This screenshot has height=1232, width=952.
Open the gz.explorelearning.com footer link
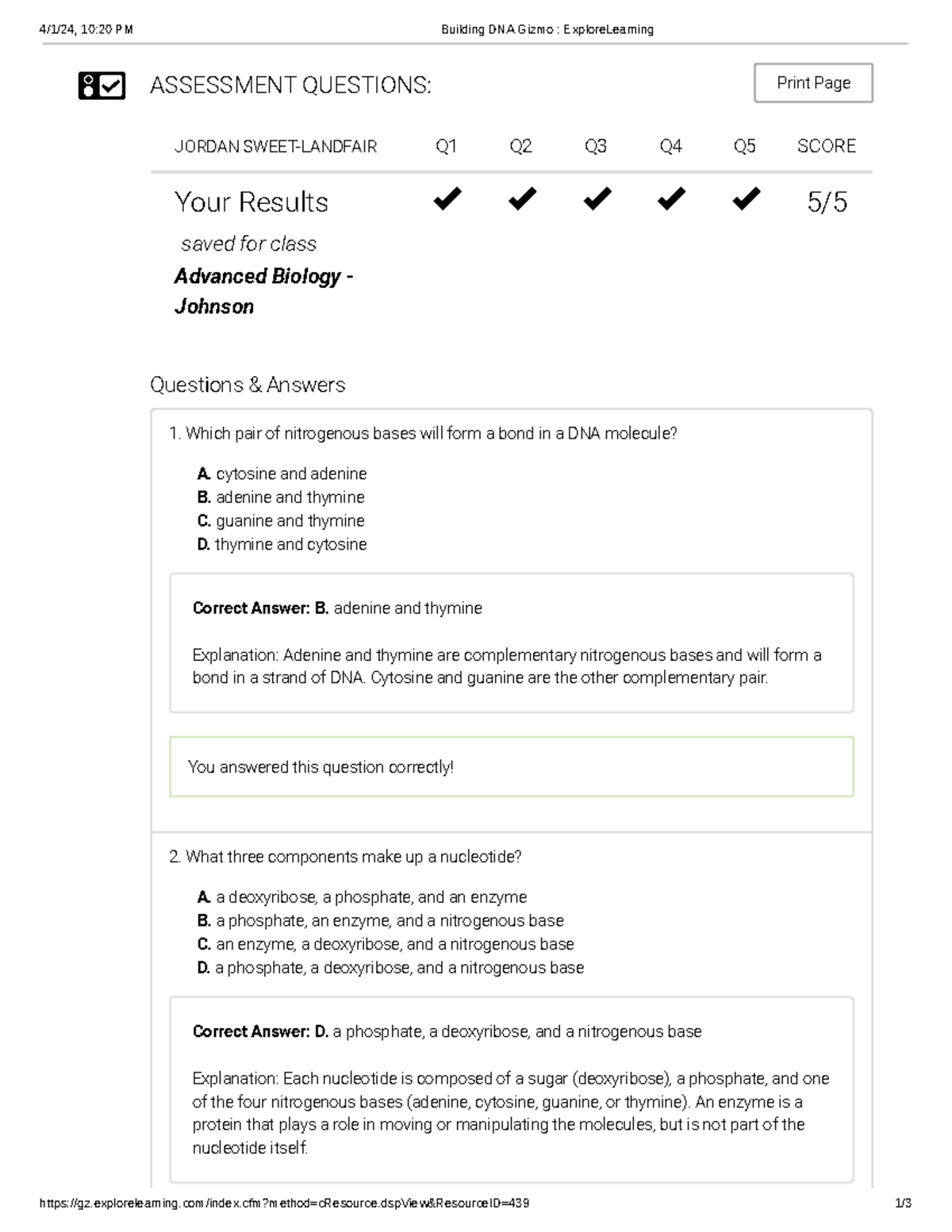coord(287,1204)
